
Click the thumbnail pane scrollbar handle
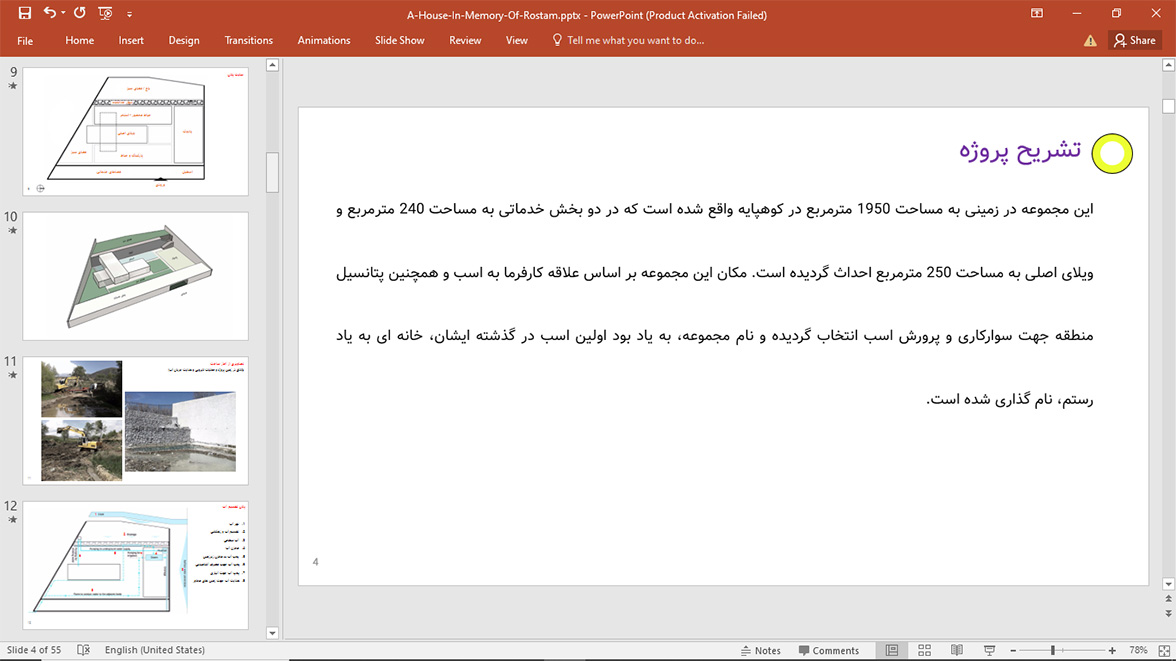pos(272,173)
